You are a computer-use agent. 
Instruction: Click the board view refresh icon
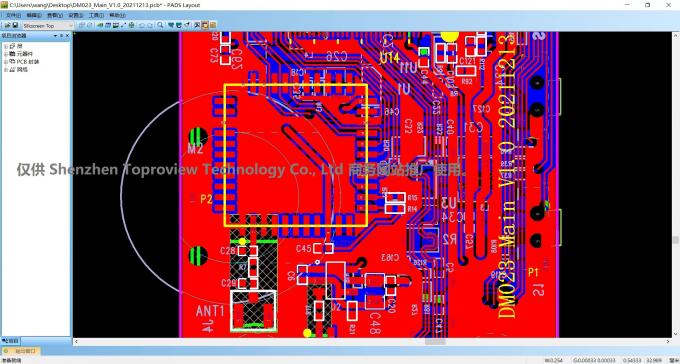pyautogui.click(x=171, y=25)
